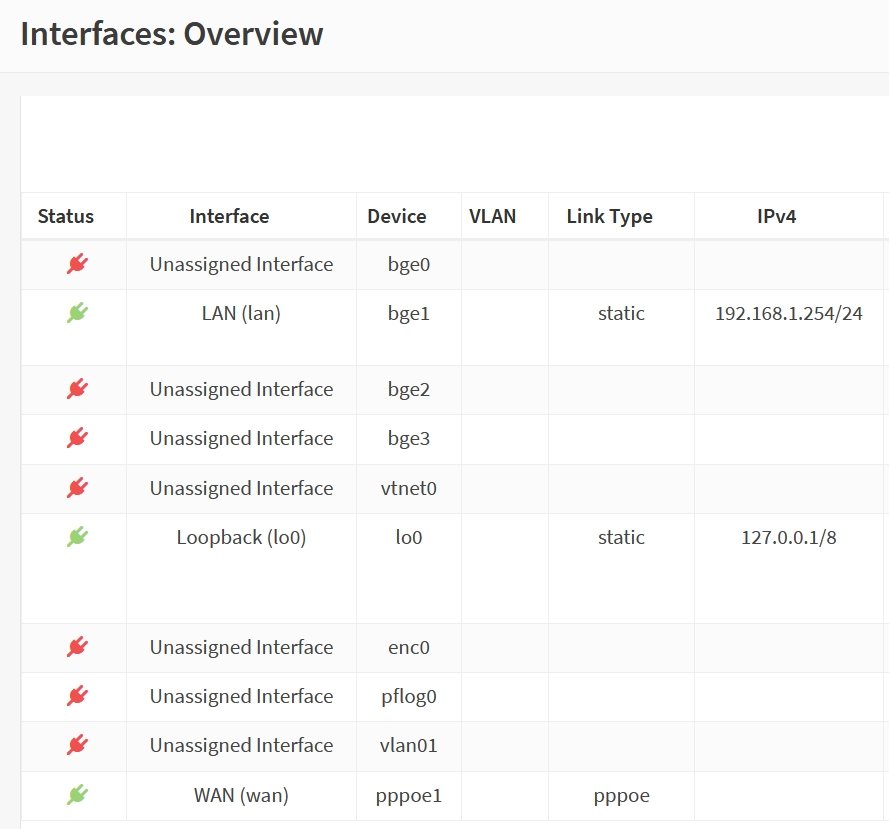Click the red status plug icon for bge2

(x=77, y=389)
